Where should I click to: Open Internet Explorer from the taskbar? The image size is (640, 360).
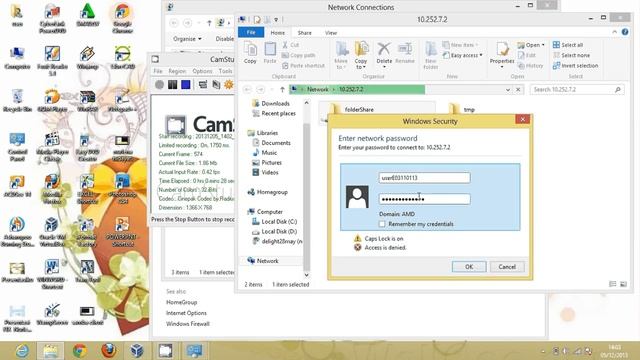tap(22, 351)
